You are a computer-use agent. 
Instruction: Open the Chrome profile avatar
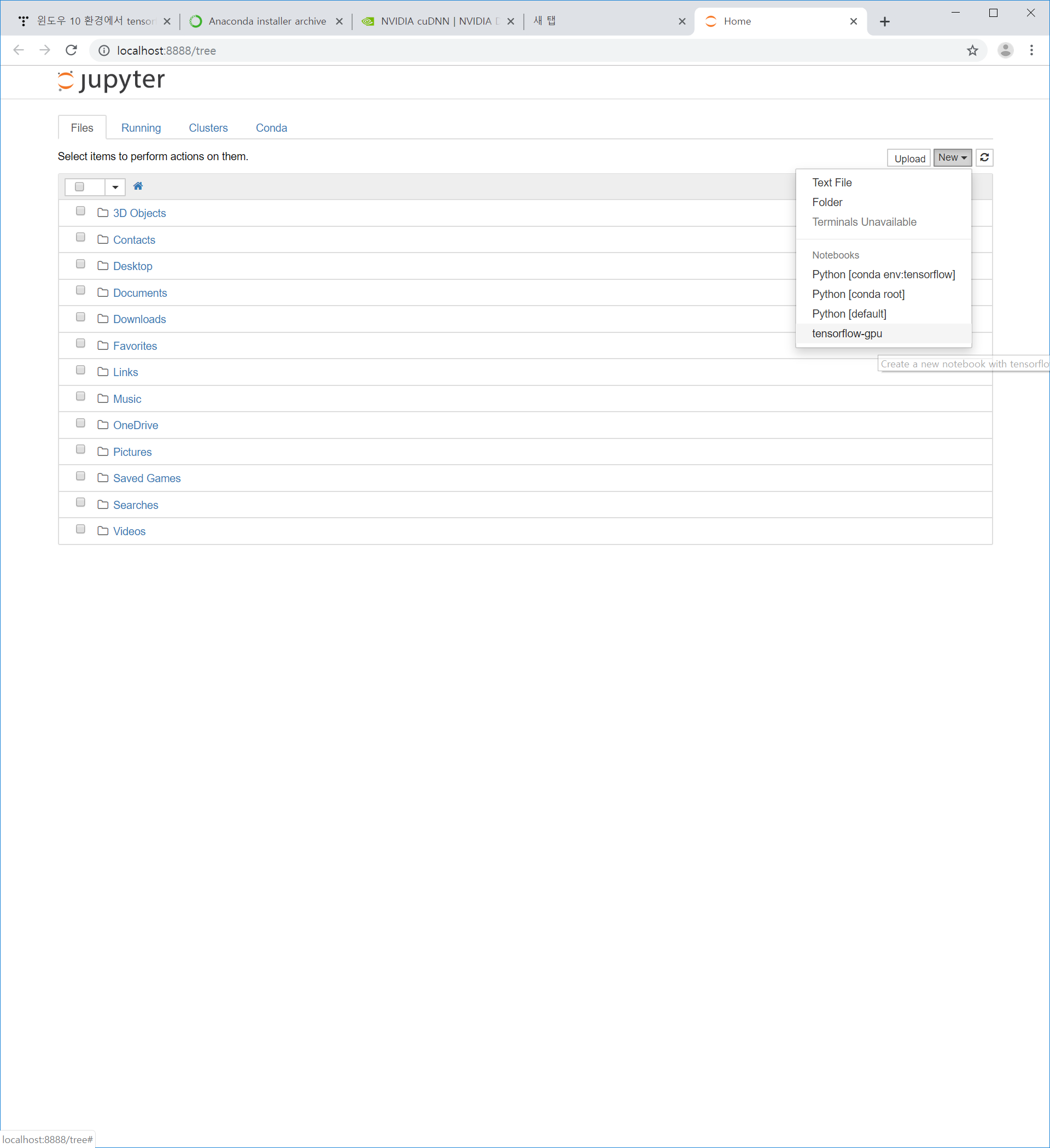click(x=1005, y=51)
